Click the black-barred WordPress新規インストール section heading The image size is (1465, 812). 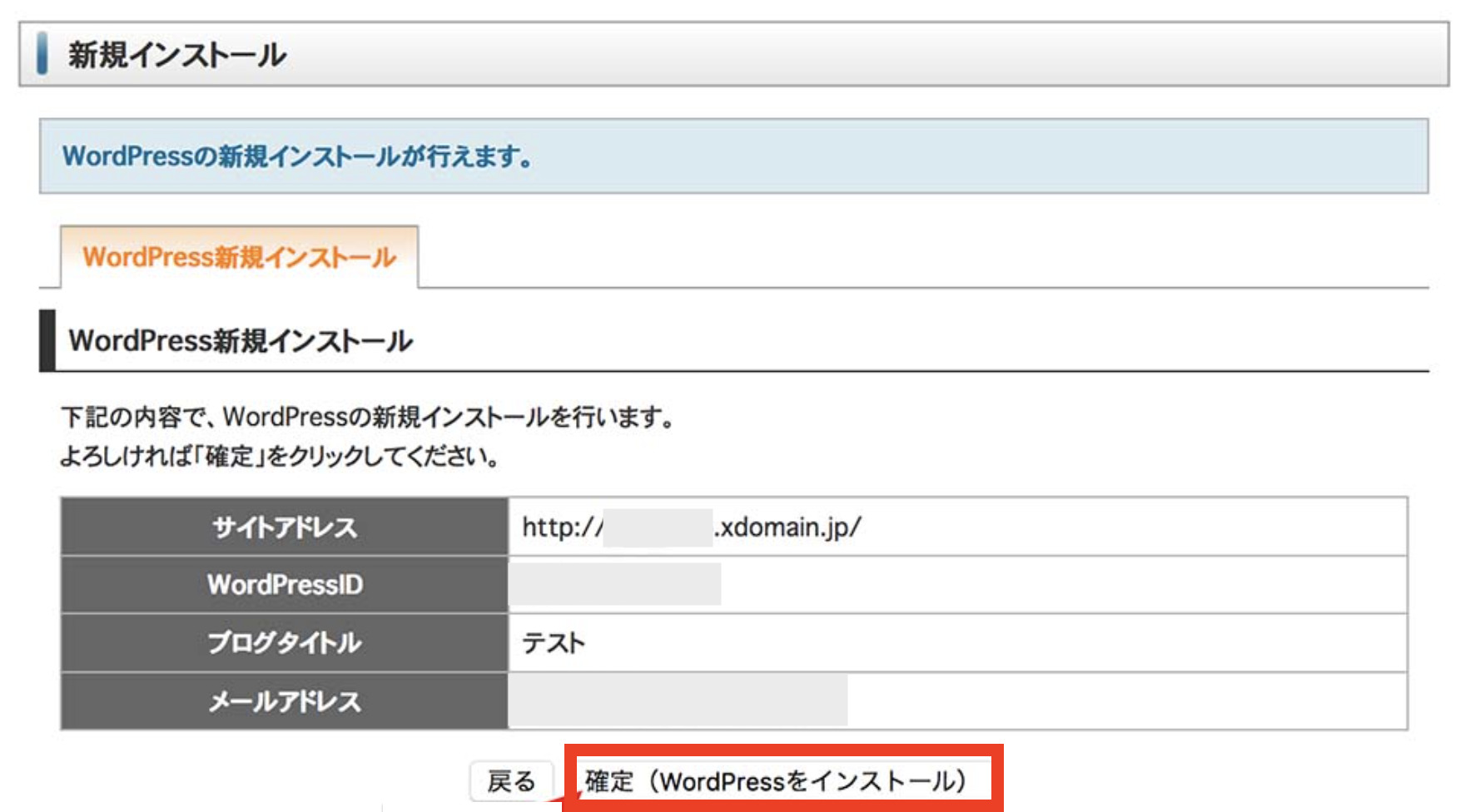[x=241, y=340]
